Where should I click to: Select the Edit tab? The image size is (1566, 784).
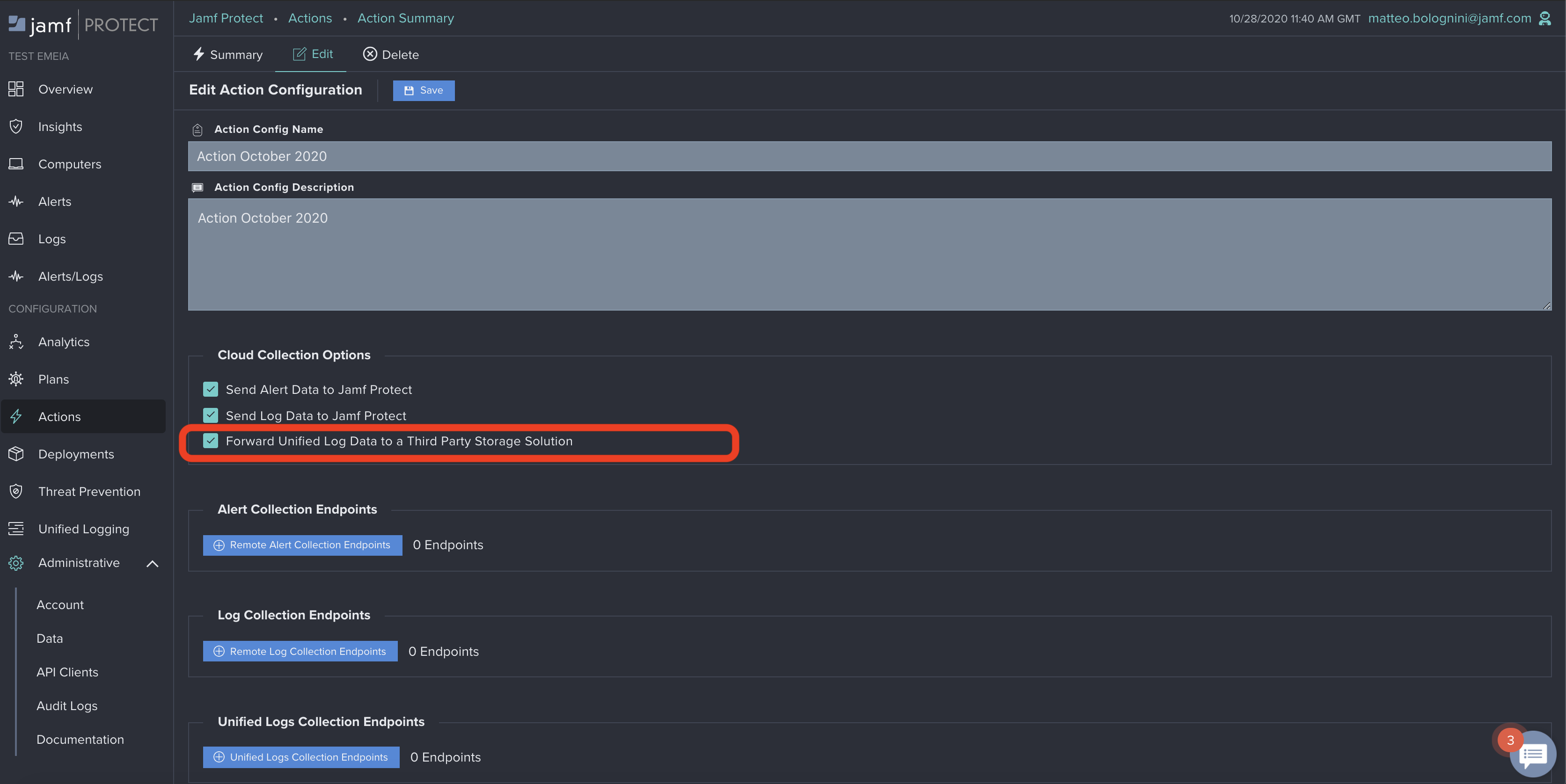[x=313, y=54]
